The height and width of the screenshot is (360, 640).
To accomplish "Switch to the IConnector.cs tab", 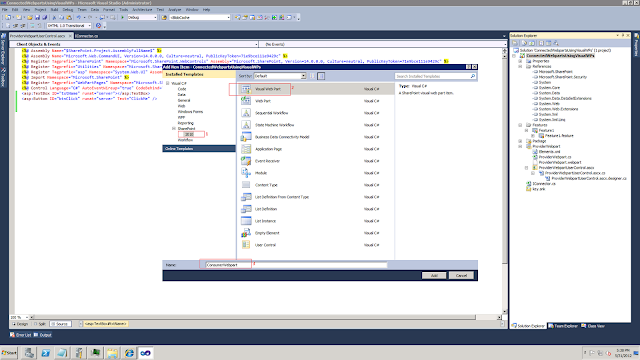I will pos(87,36).
